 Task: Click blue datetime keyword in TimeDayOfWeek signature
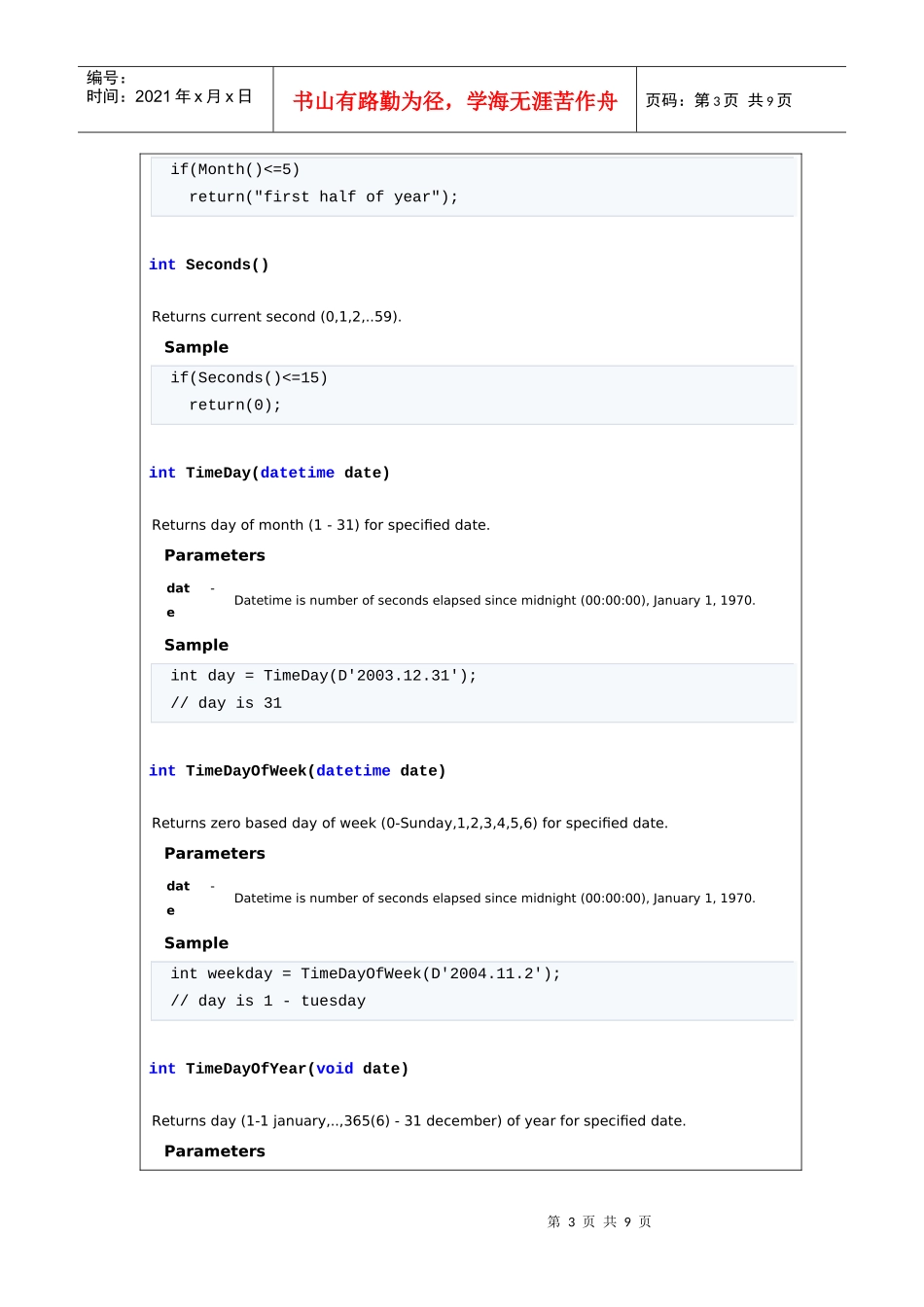tap(353, 771)
